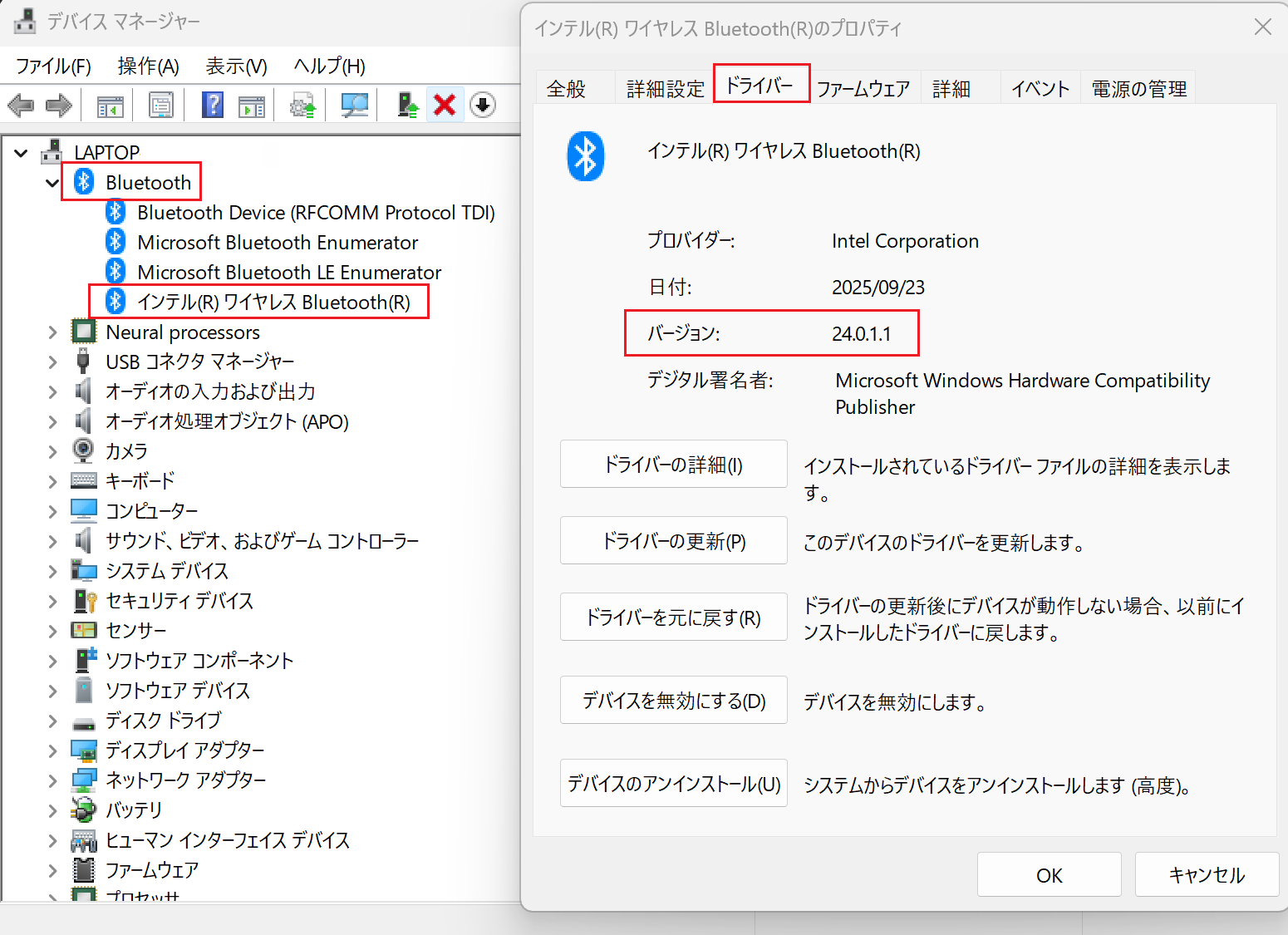Viewport: 1288px width, 935px height.
Task: Select Microsoft Bluetooth LE Enumerator device
Action: (x=289, y=273)
